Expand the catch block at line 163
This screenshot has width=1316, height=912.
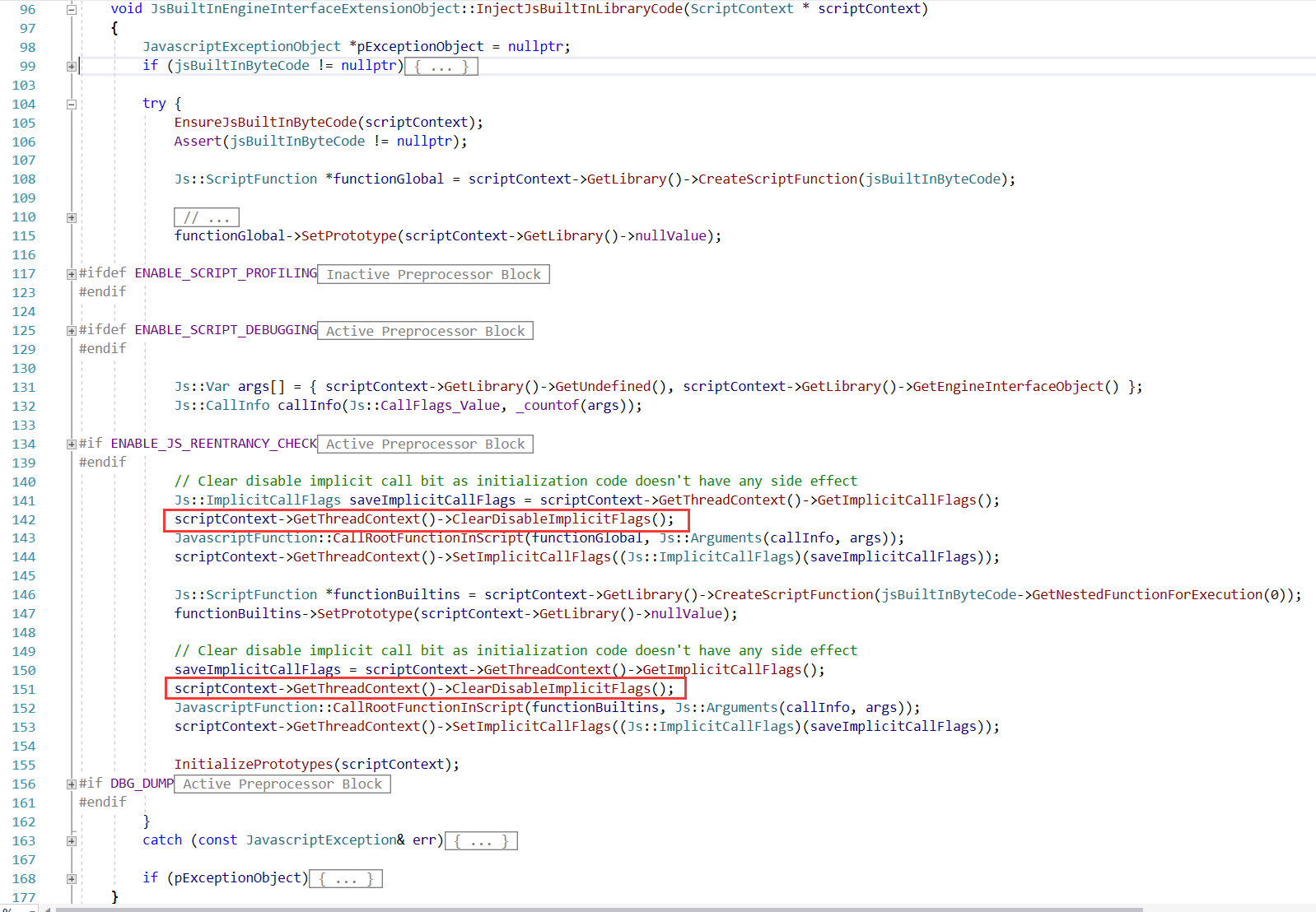pos(72,841)
